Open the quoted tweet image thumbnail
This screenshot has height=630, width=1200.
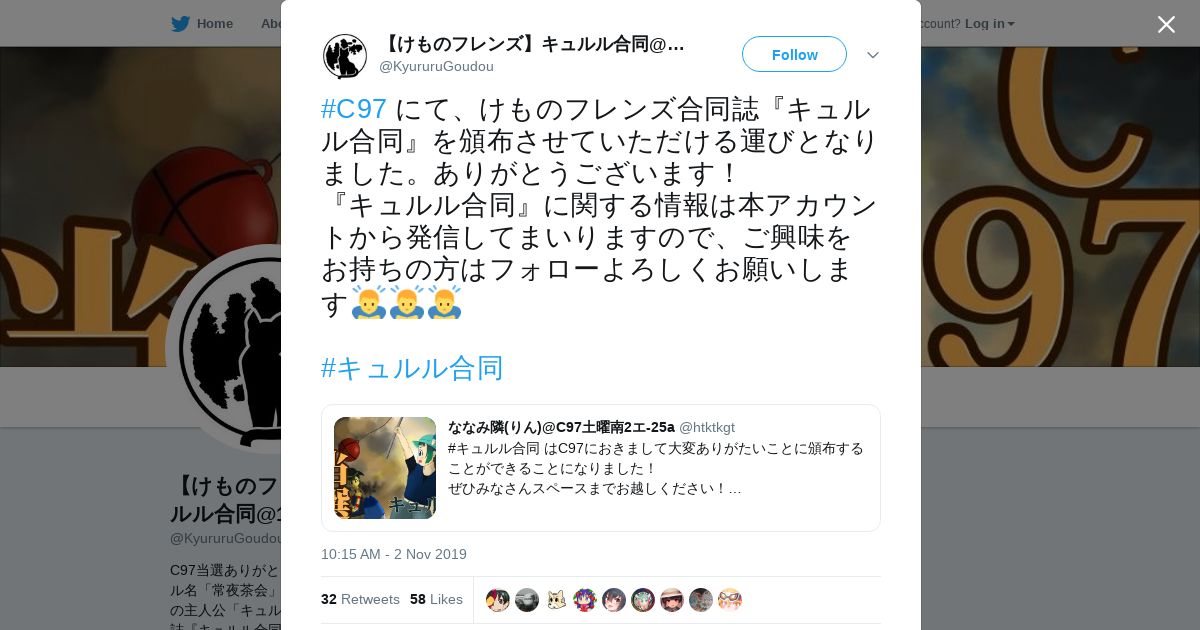point(385,468)
